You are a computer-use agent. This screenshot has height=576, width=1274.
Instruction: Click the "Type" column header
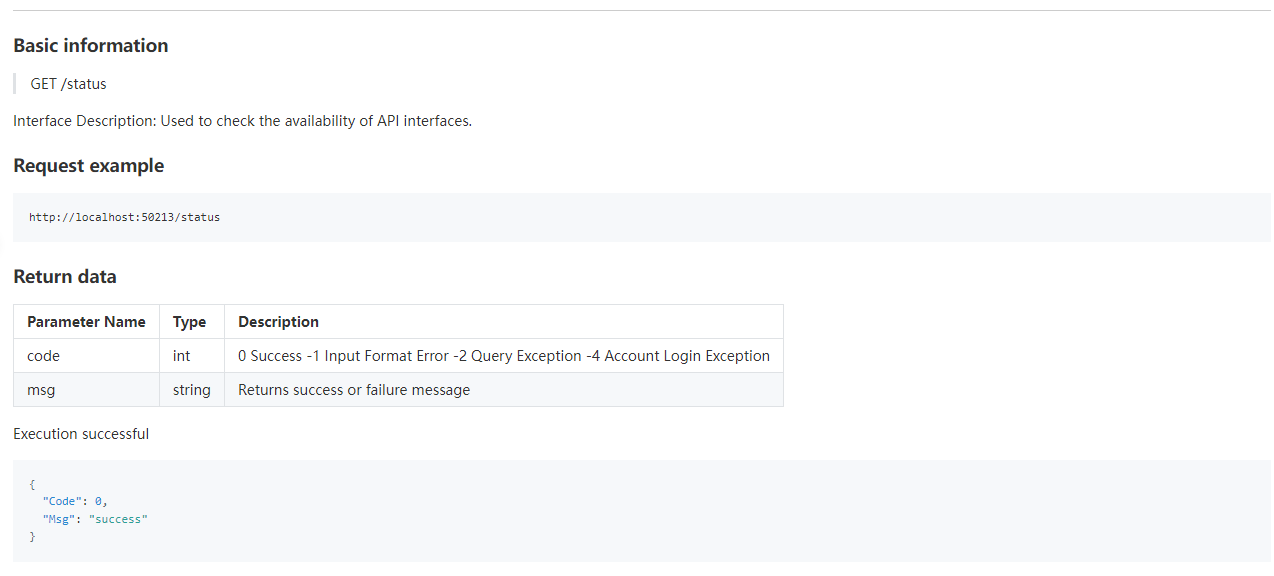(189, 322)
